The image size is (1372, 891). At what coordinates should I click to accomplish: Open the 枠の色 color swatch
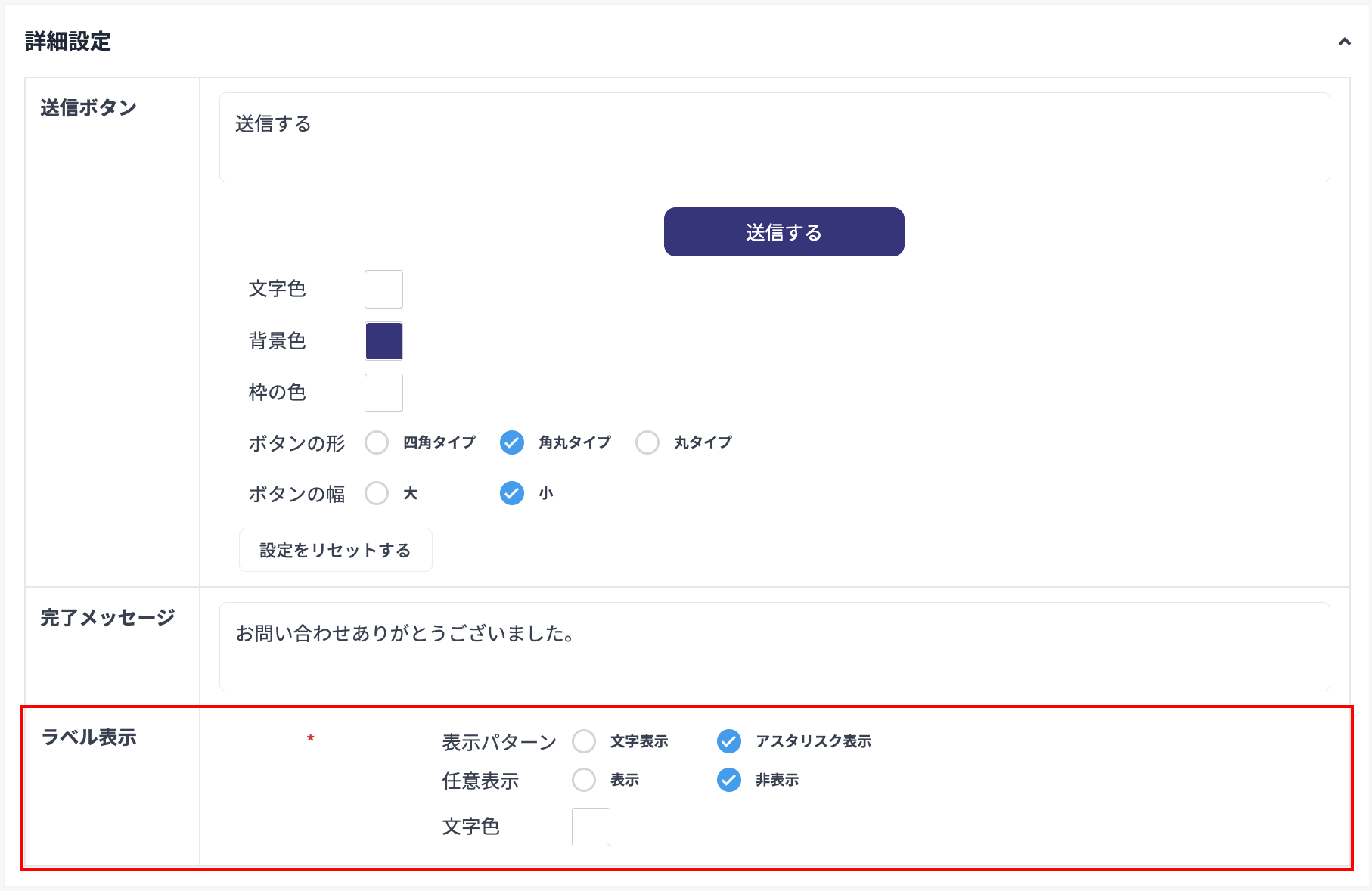383,393
